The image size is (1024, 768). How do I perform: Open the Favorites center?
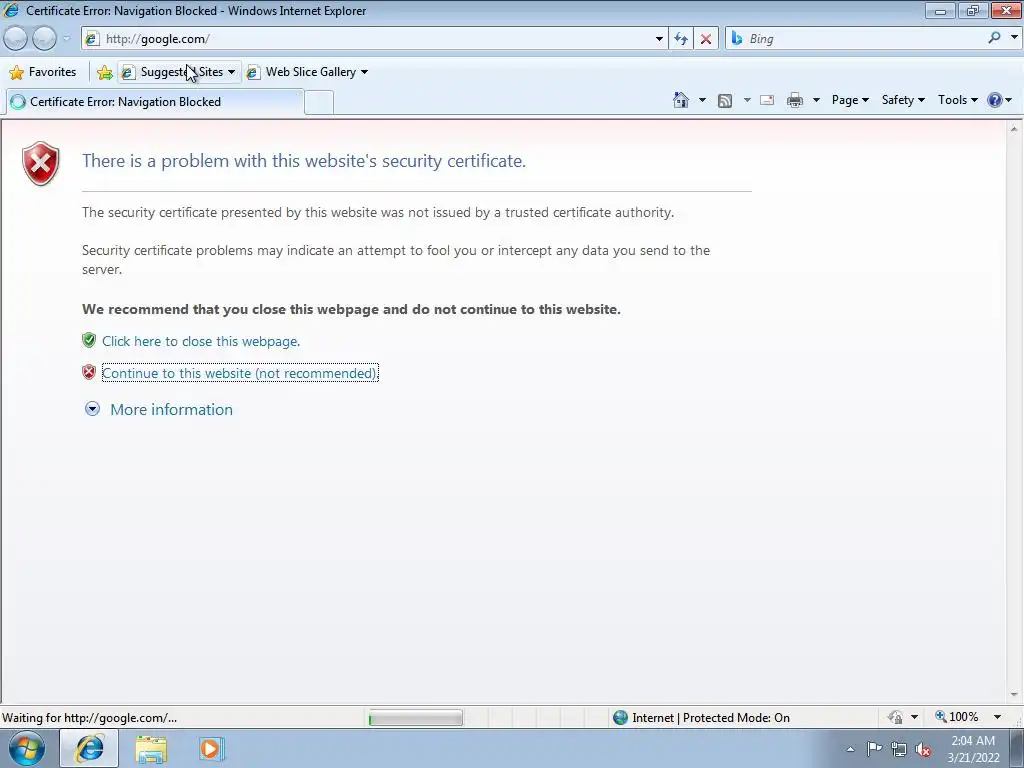tap(43, 72)
